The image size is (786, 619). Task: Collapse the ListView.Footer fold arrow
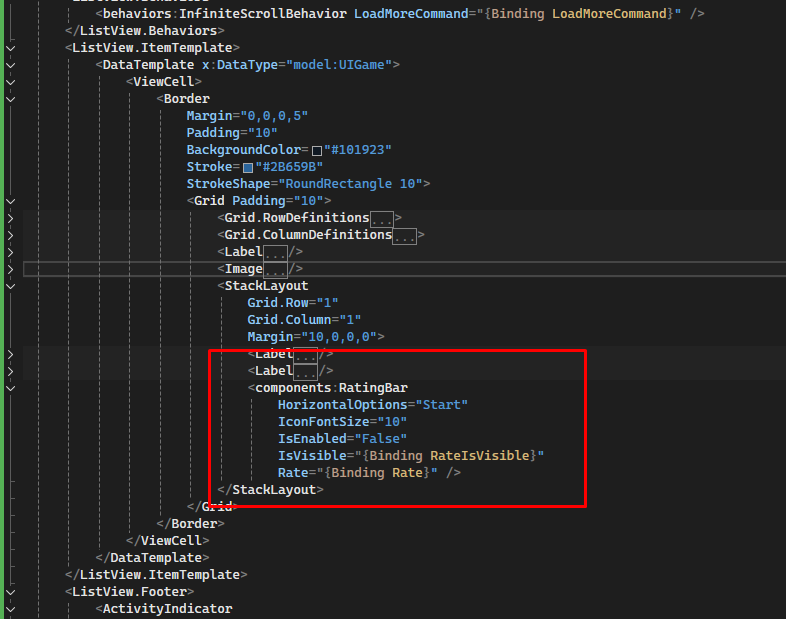tap(11, 592)
